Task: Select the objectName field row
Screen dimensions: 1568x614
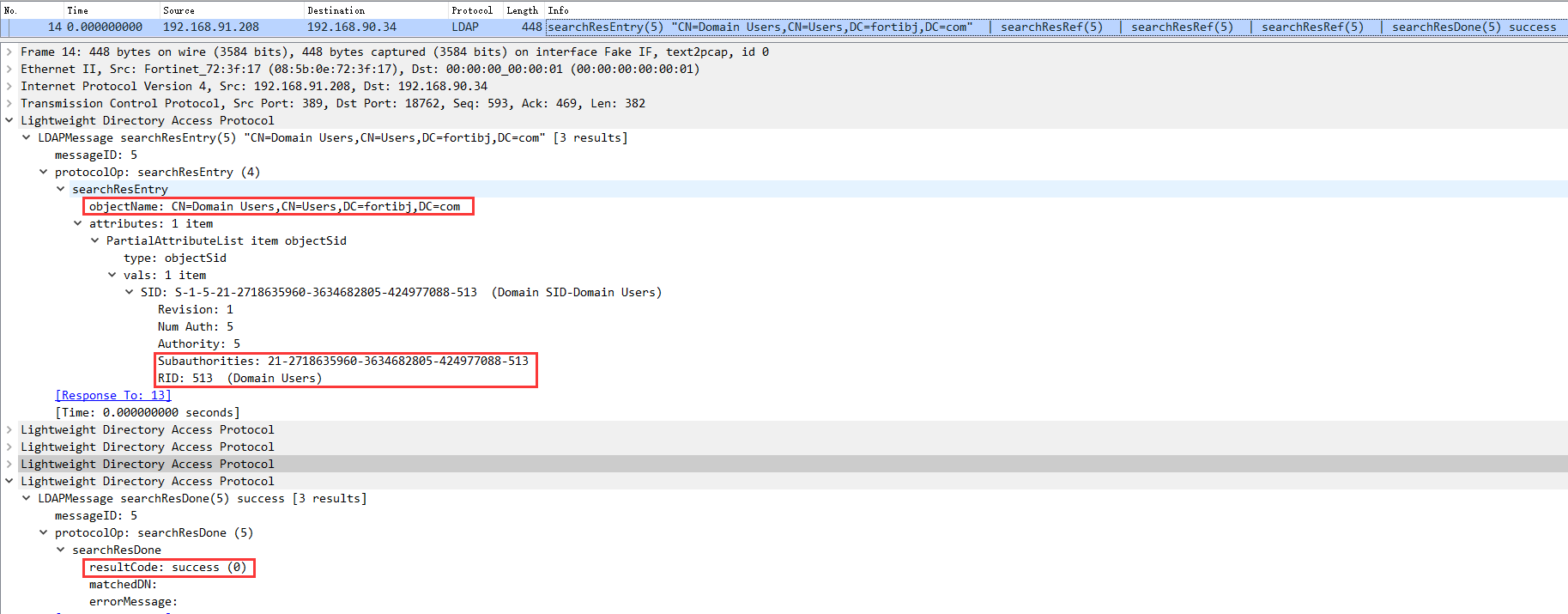Action: (275, 206)
